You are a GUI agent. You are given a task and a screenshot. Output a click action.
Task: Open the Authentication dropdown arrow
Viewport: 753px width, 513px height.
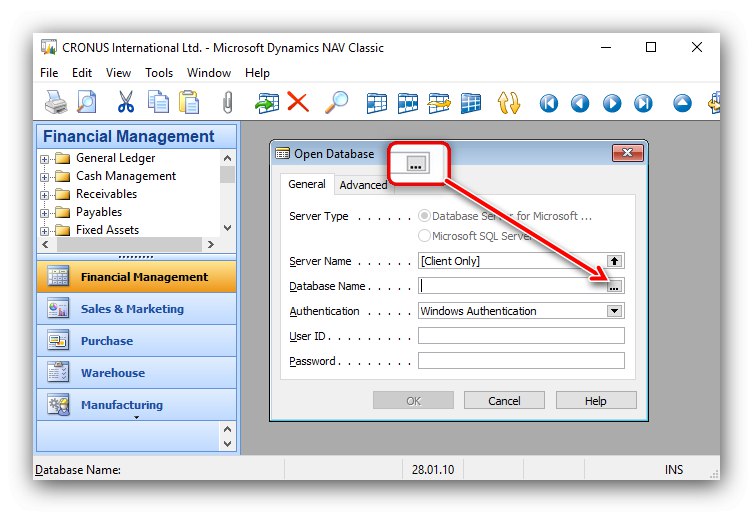pos(614,311)
